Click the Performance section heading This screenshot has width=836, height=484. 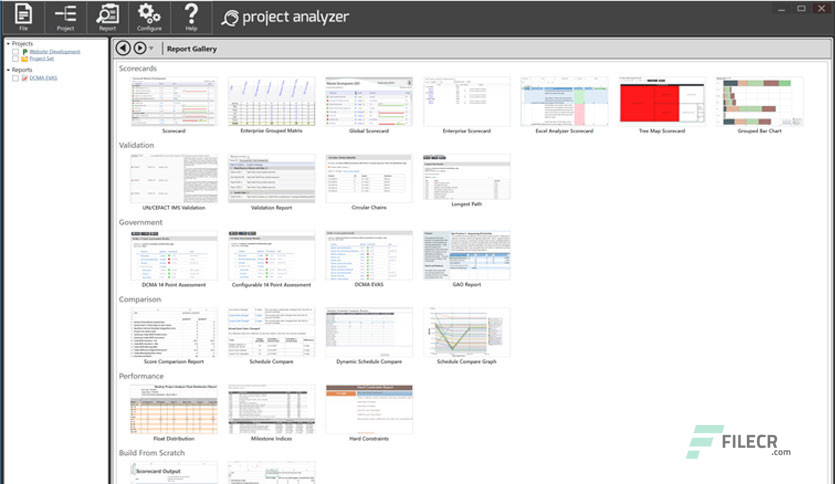(141, 376)
